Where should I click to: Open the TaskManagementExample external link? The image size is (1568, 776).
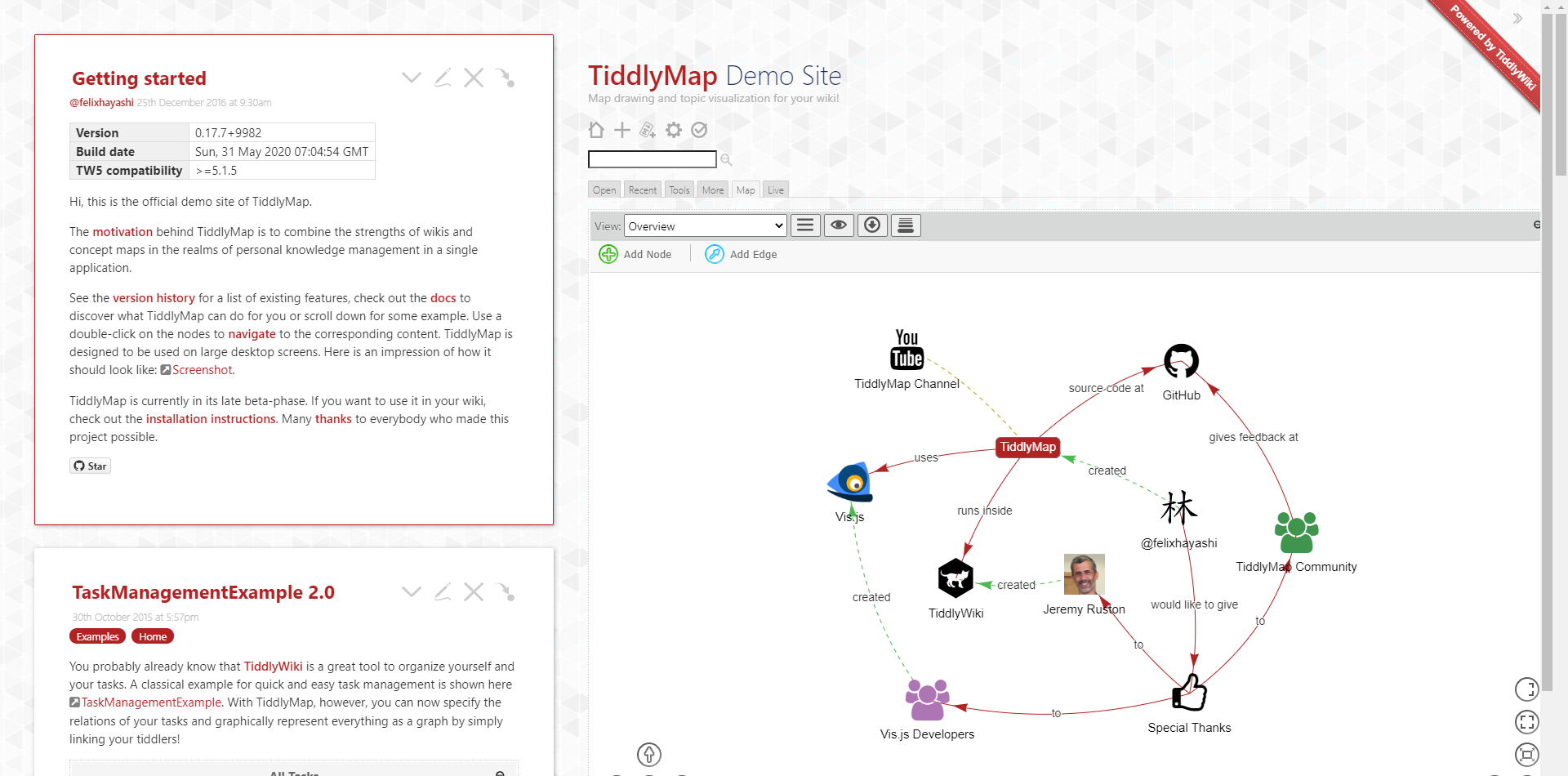pos(151,702)
